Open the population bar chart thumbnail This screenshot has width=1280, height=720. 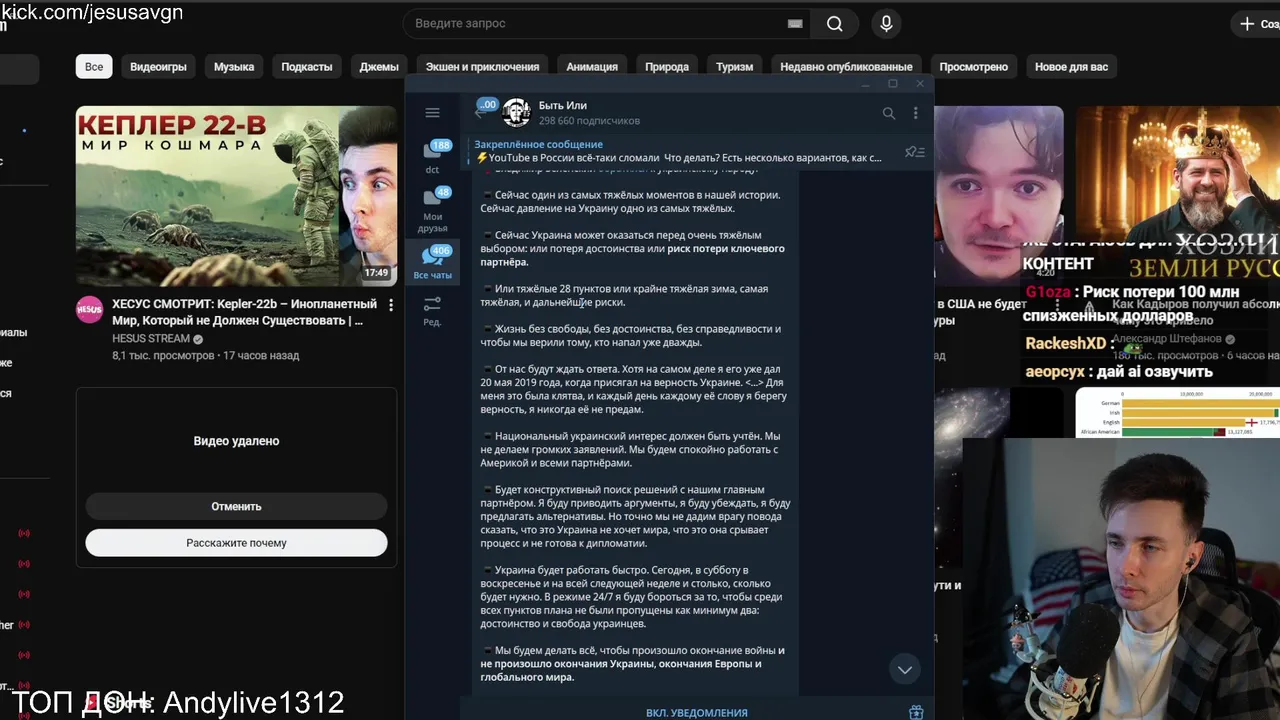[1178, 412]
